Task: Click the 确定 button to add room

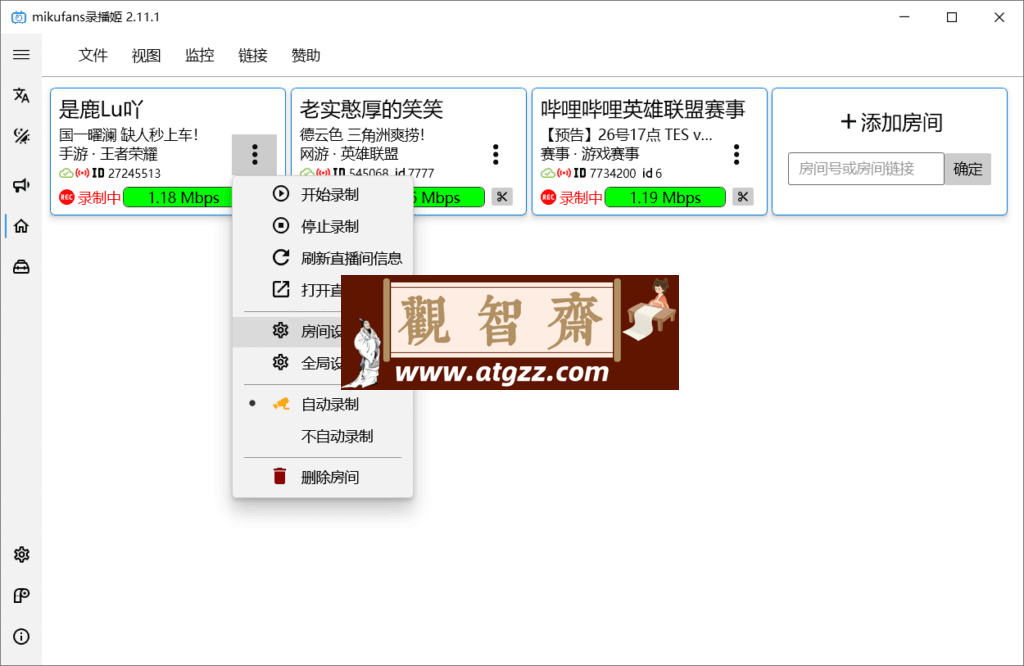Action: 967,169
